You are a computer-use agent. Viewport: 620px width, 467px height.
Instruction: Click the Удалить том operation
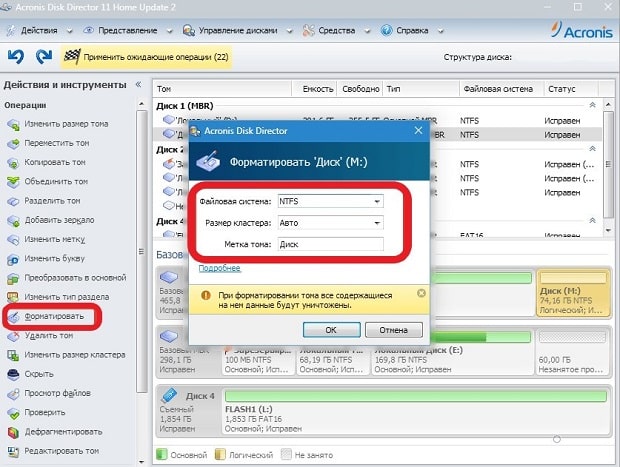[49, 335]
